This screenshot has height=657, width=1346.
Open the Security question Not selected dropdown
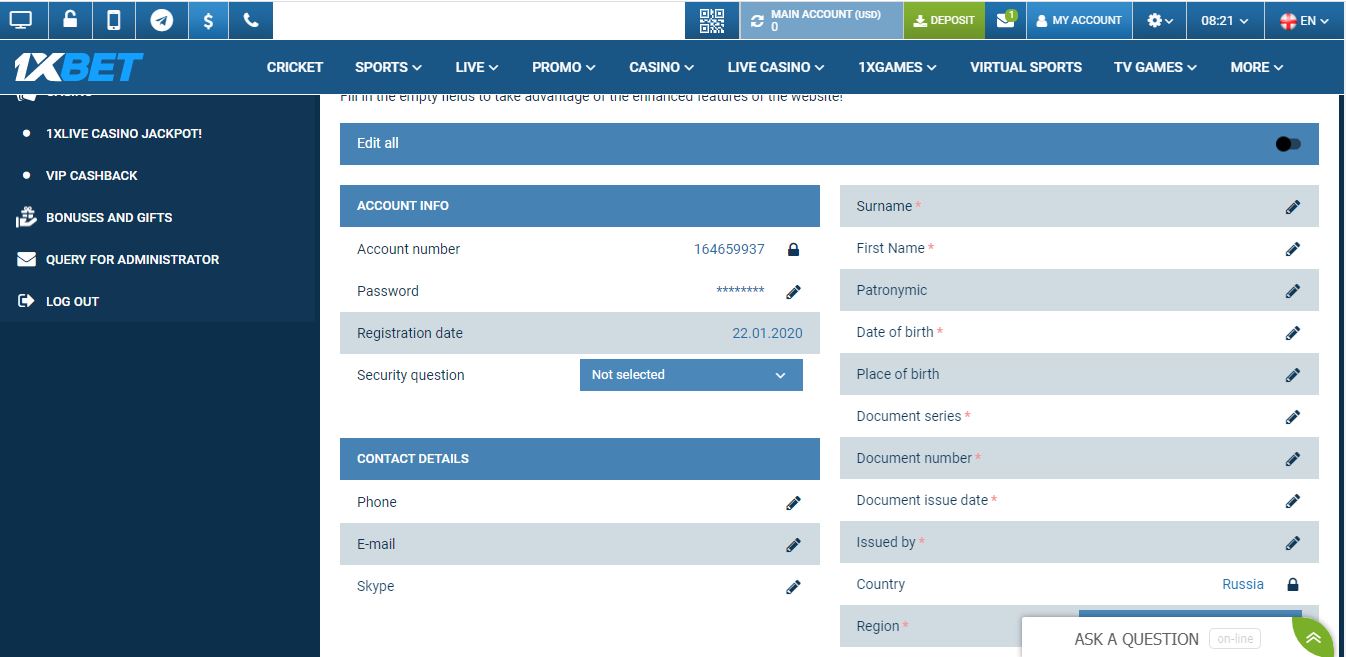click(691, 375)
